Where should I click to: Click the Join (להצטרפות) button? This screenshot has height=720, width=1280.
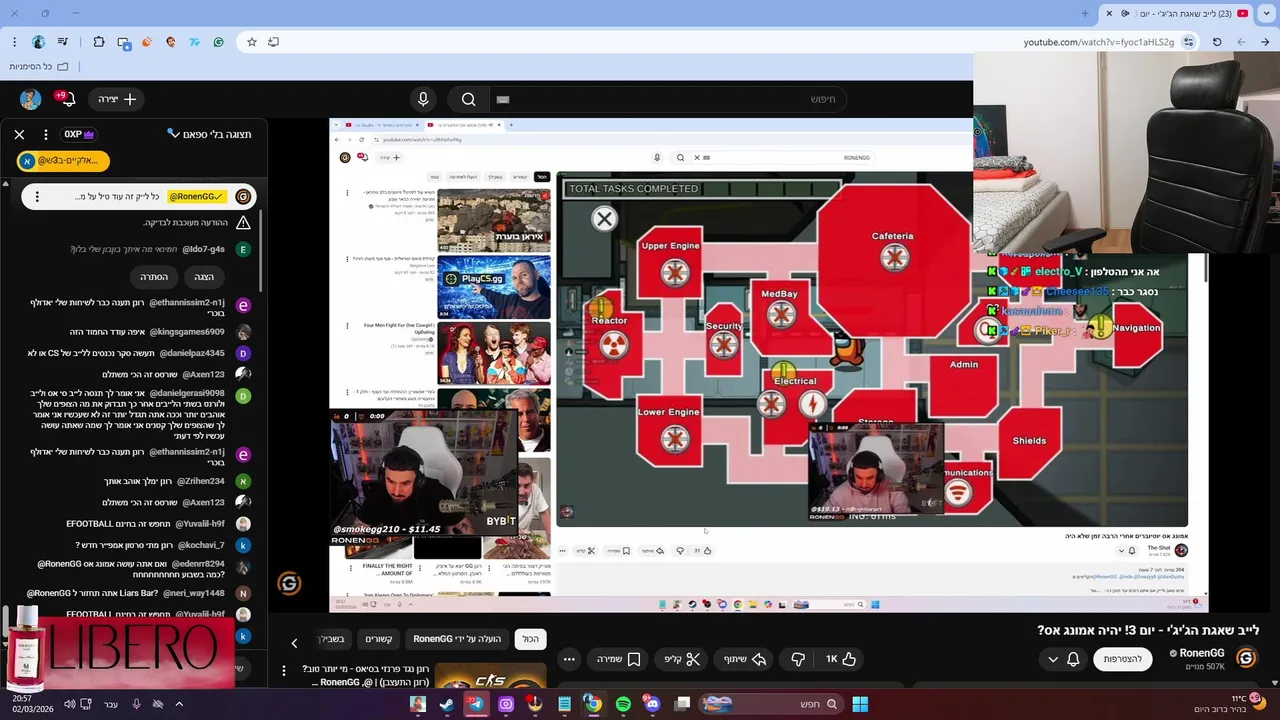pyautogui.click(x=1122, y=659)
